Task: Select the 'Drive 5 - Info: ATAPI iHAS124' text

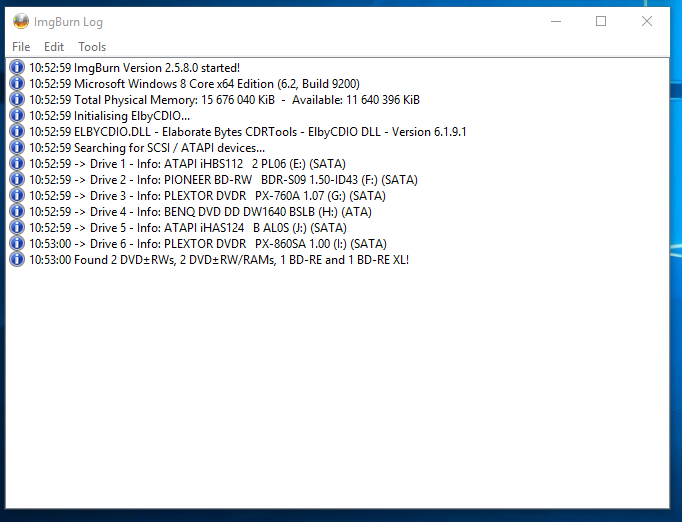Action: pyautogui.click(x=167, y=228)
